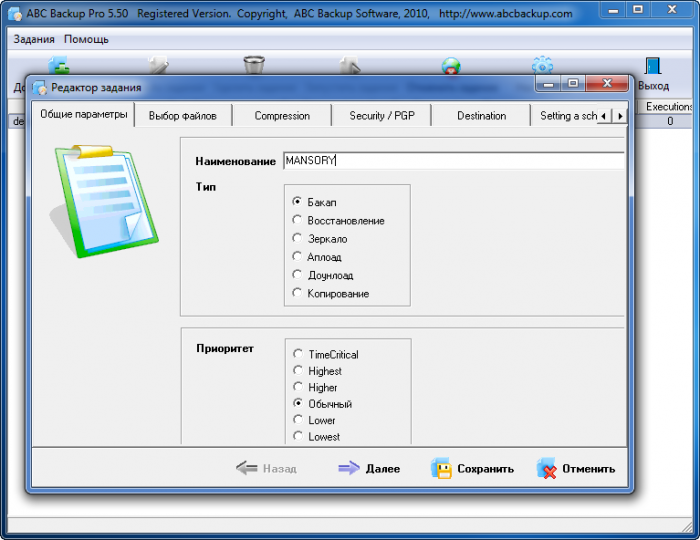Viewport: 700px width, 540px height.
Task: Click the globe icon in main toolbar
Action: [x=451, y=66]
